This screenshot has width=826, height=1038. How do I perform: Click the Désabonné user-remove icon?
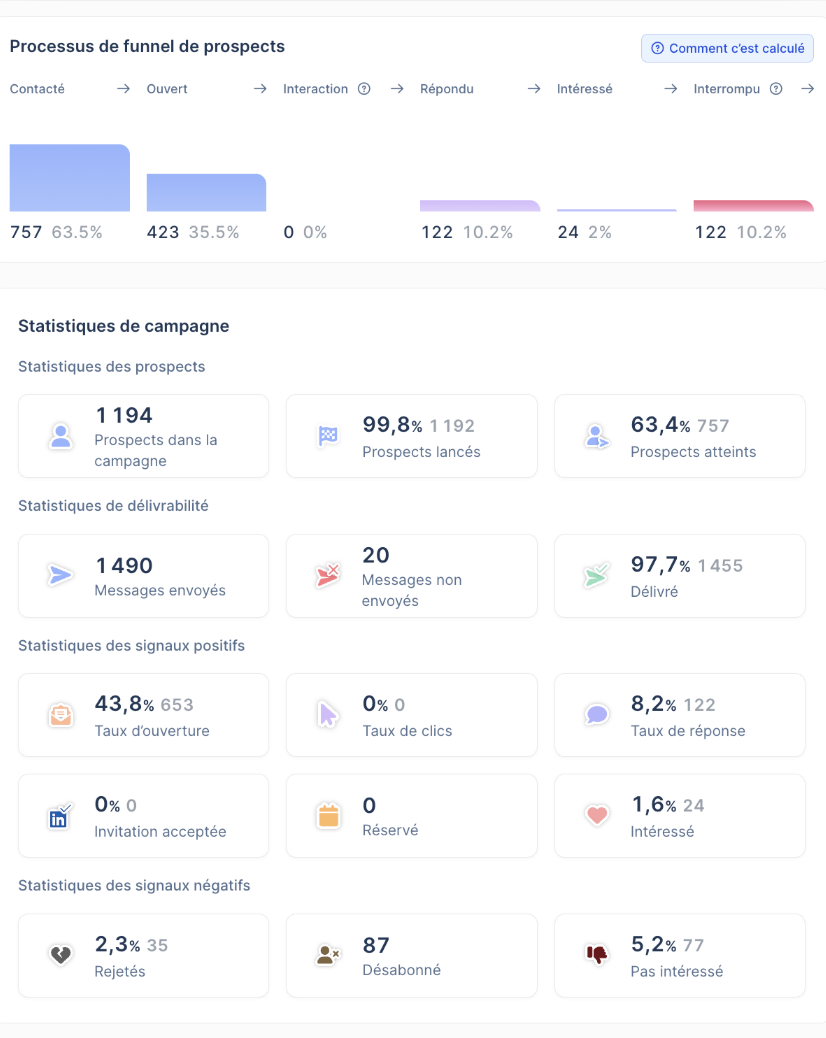(328, 955)
